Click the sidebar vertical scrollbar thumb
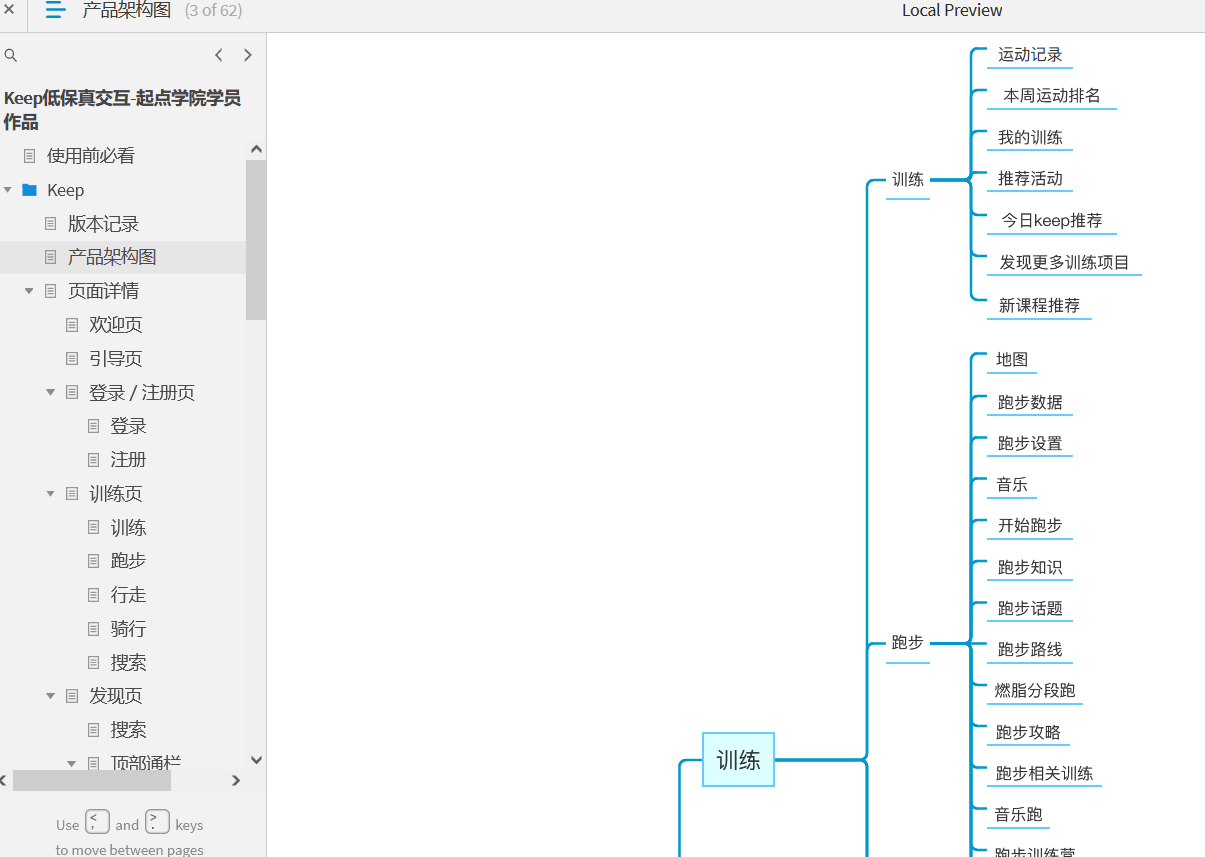 click(256, 240)
